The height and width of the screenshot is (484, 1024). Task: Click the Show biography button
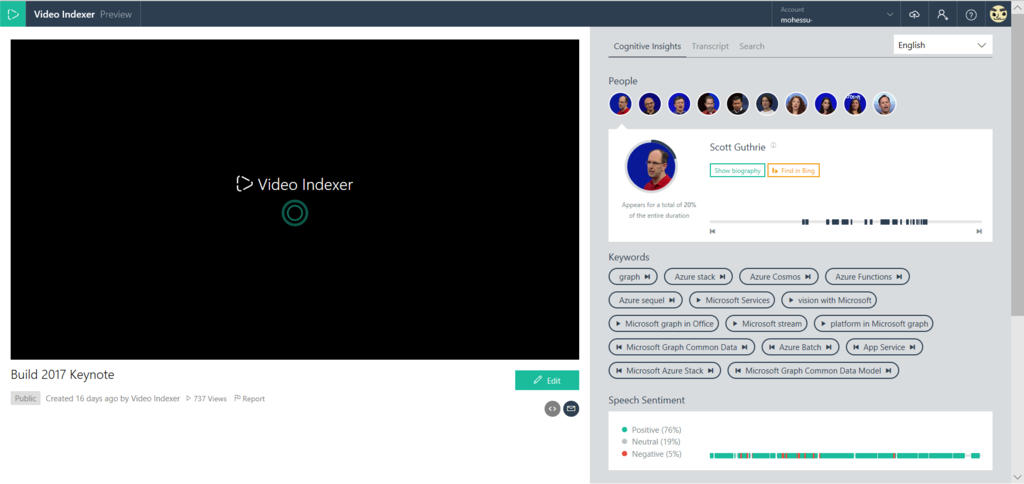click(737, 170)
